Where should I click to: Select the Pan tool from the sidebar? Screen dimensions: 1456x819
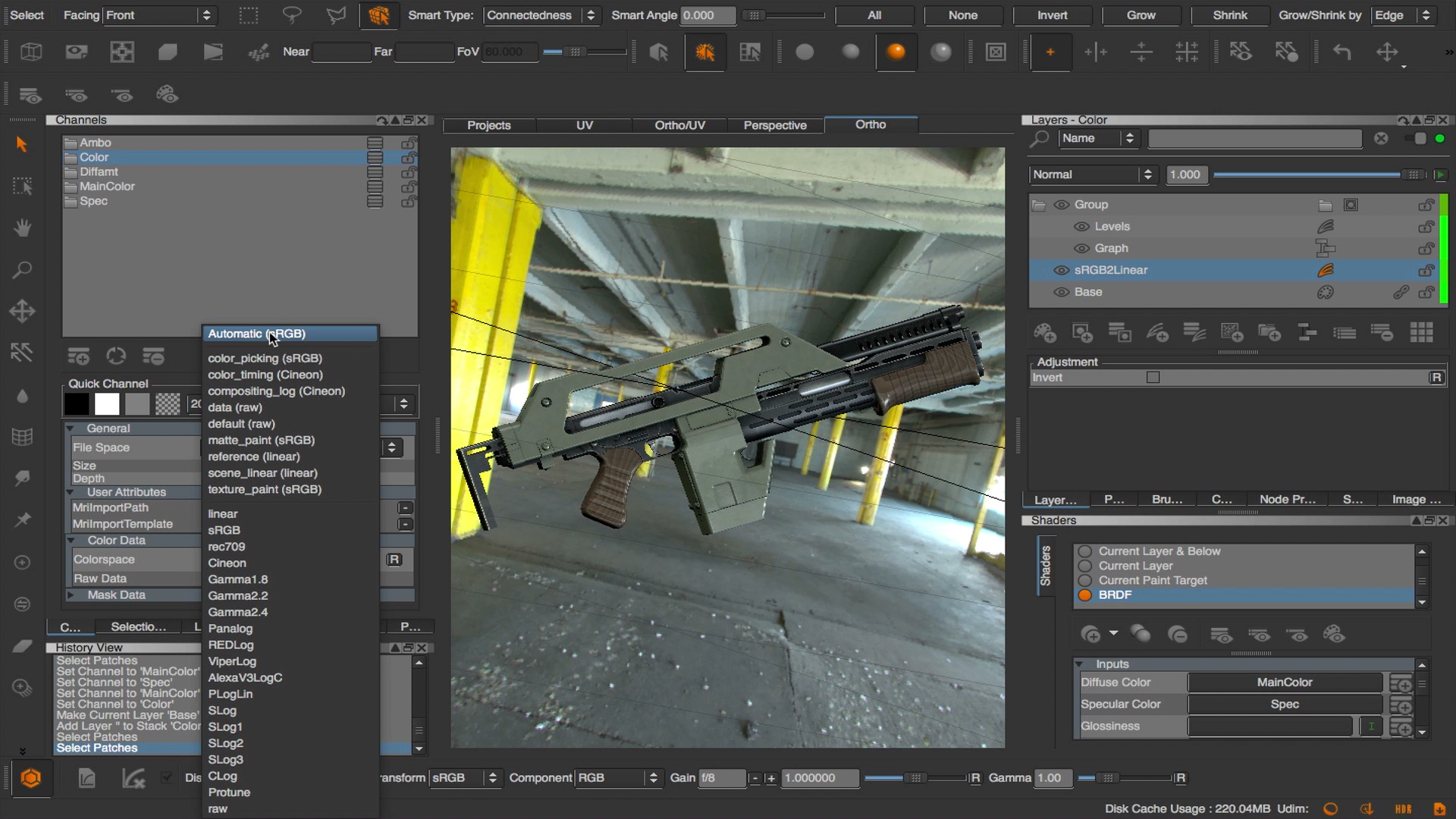(22, 228)
